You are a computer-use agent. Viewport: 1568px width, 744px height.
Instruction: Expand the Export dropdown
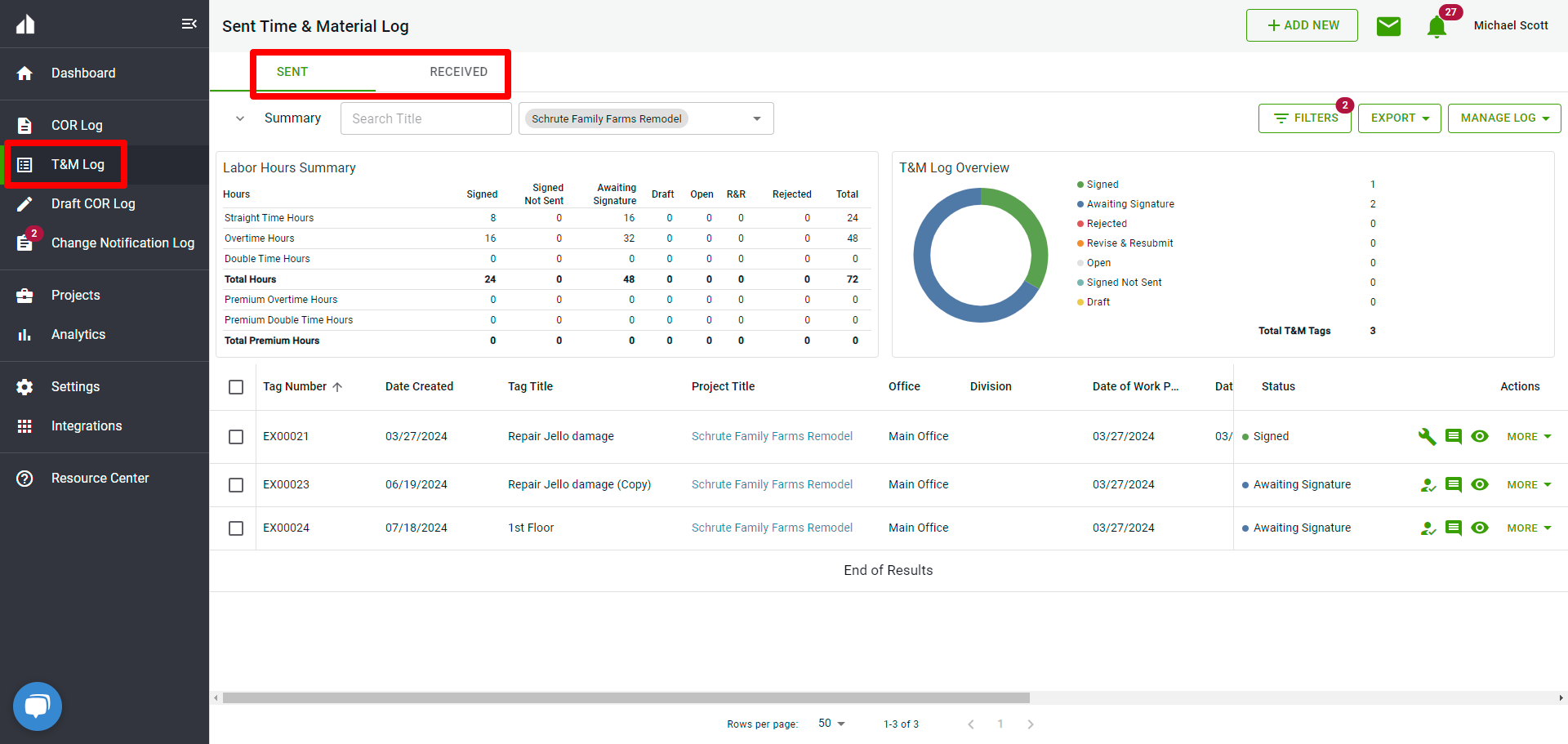1399,118
